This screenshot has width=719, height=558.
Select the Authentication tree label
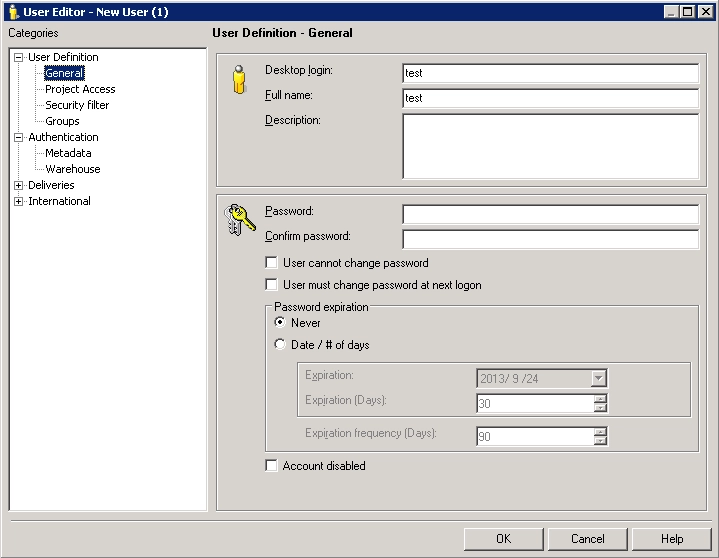pyautogui.click(x=63, y=137)
